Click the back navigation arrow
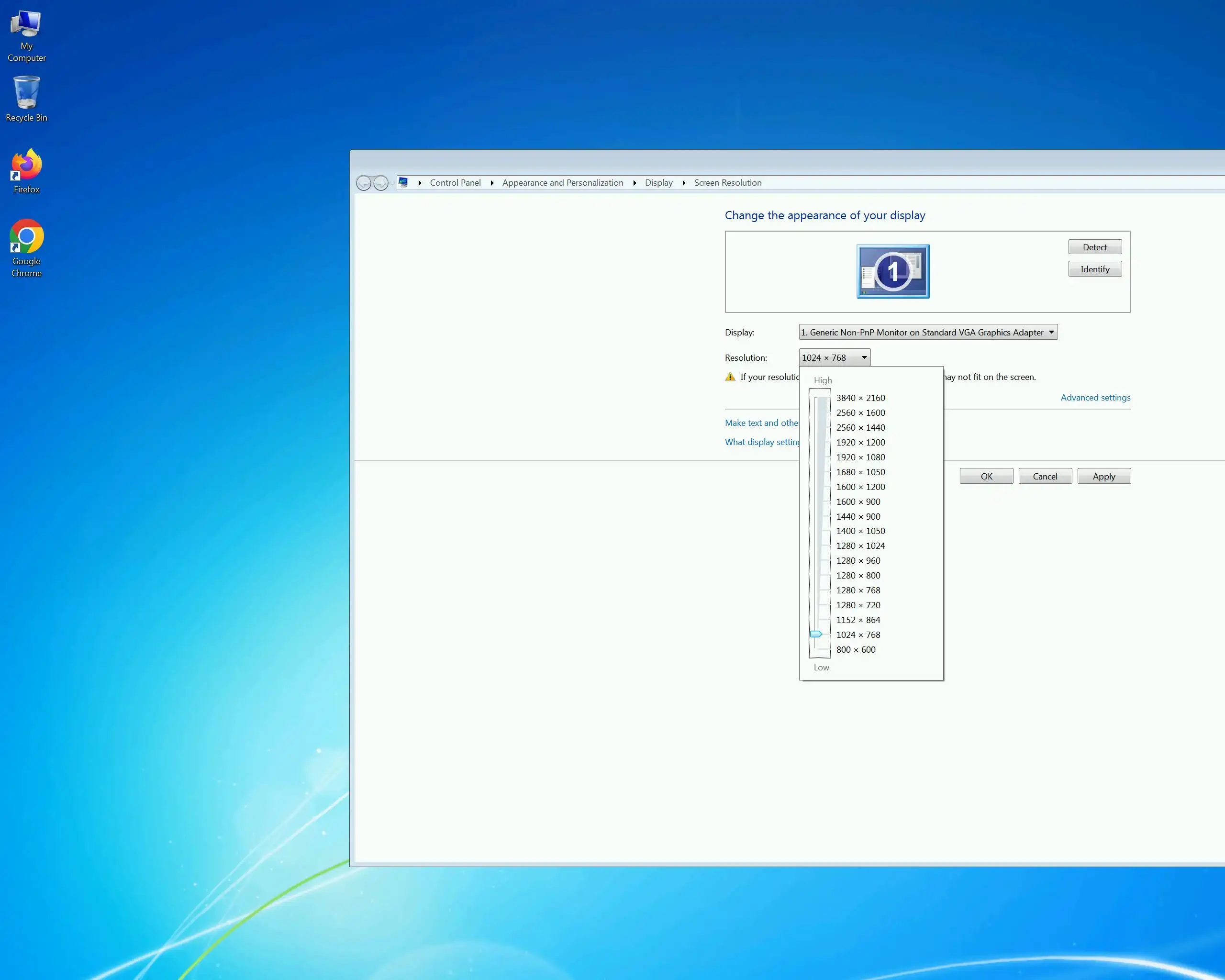The image size is (1225, 980). [364, 183]
